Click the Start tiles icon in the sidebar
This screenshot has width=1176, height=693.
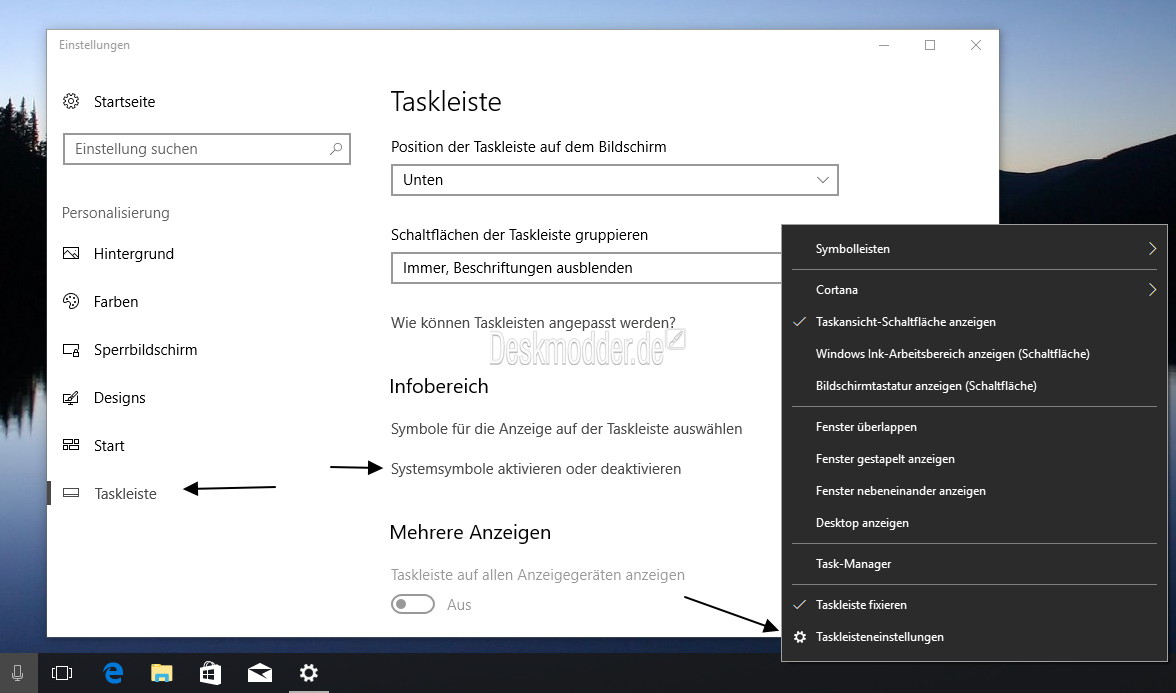click(71, 446)
